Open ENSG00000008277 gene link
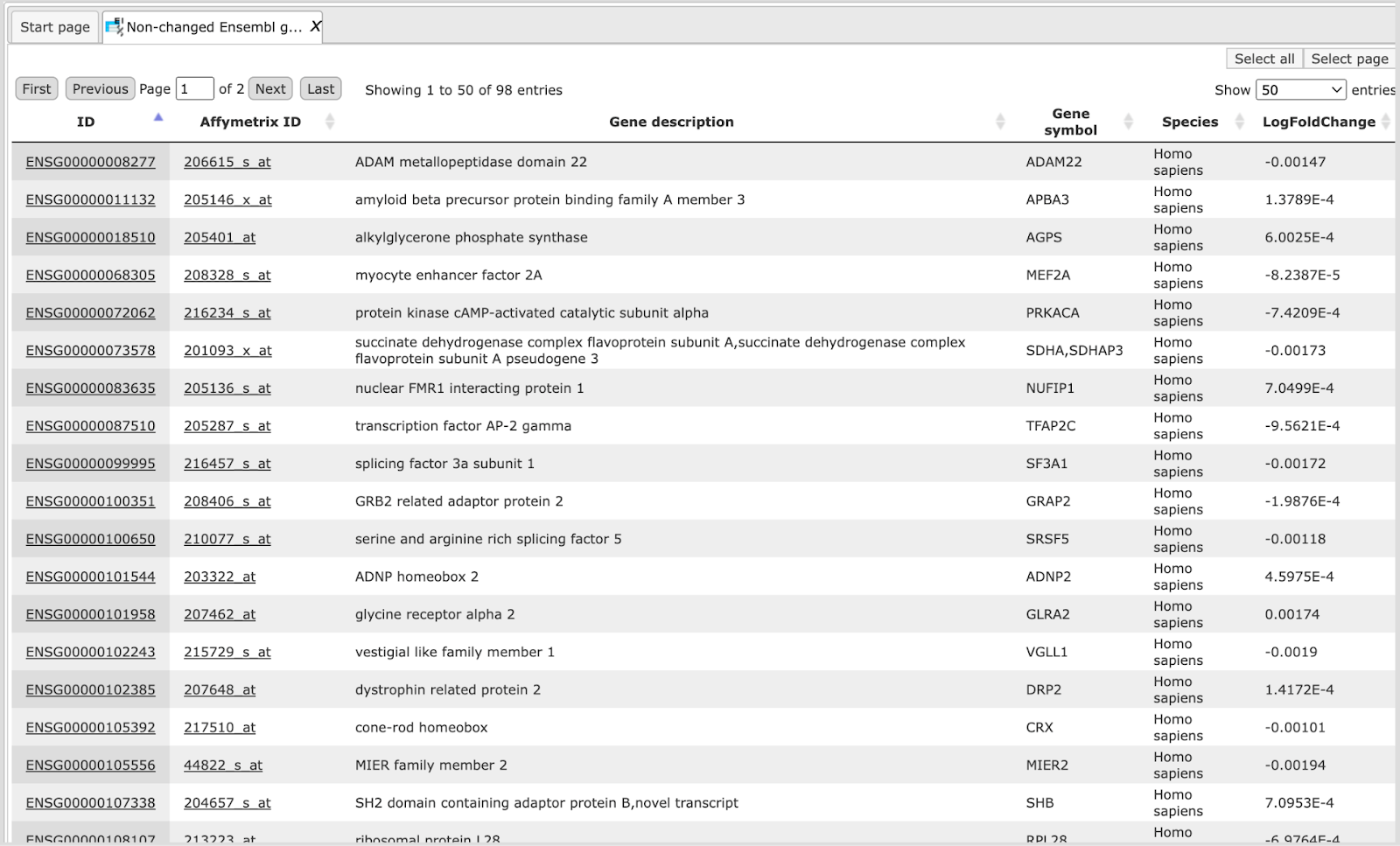Image resolution: width=1400 pixels, height=846 pixels. (x=90, y=162)
